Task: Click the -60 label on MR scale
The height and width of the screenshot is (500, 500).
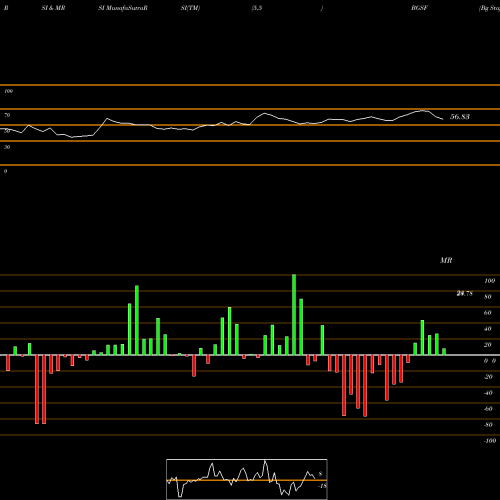Action: (488, 409)
